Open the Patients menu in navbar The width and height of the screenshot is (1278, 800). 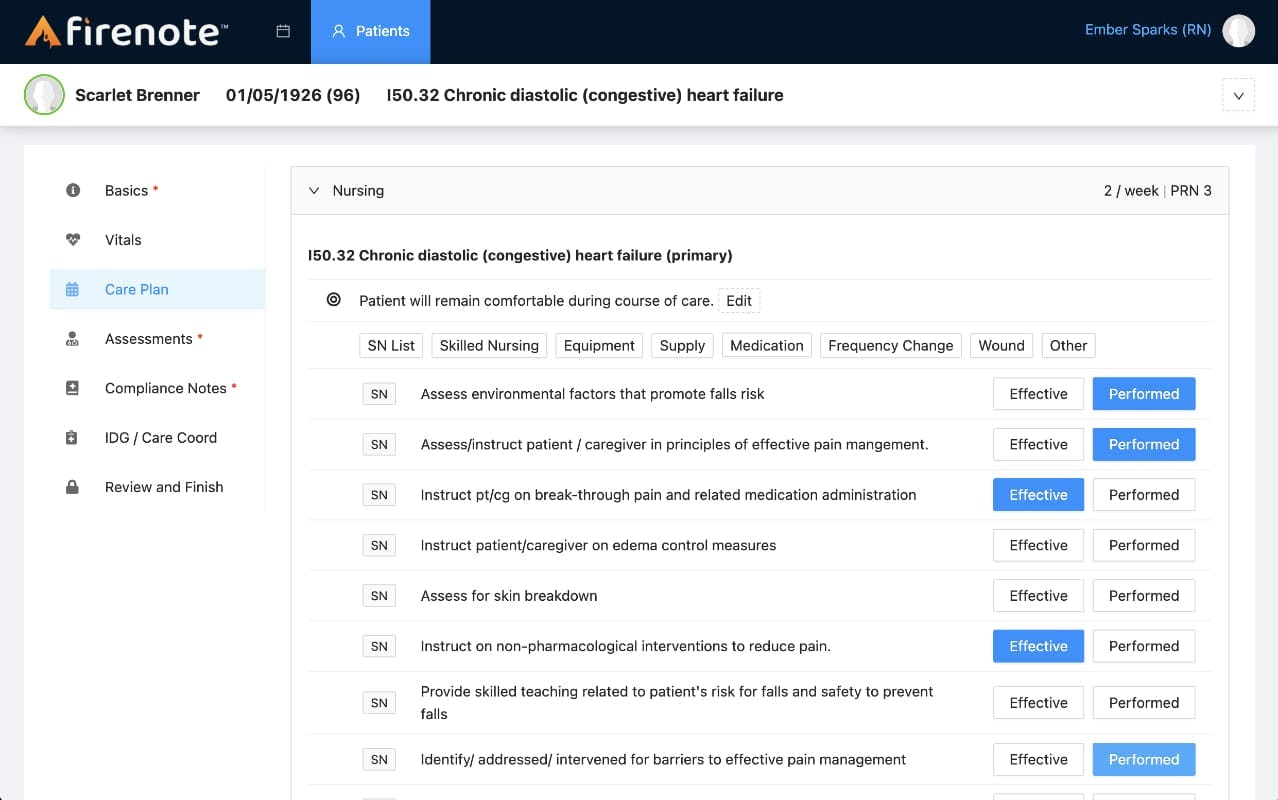(x=371, y=31)
